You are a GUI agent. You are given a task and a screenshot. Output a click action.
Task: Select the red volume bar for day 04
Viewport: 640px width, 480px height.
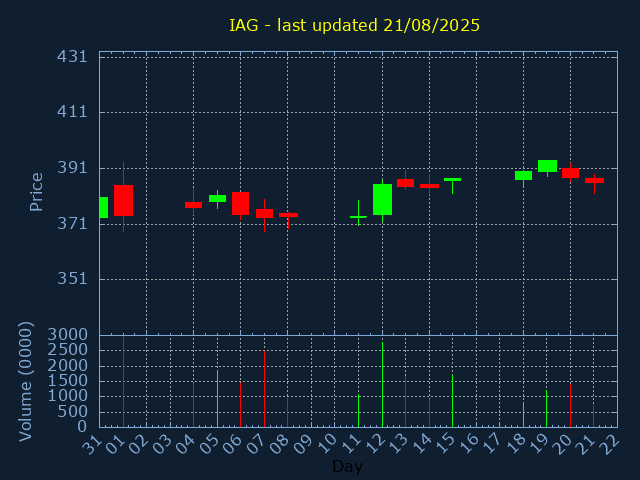[193, 405]
